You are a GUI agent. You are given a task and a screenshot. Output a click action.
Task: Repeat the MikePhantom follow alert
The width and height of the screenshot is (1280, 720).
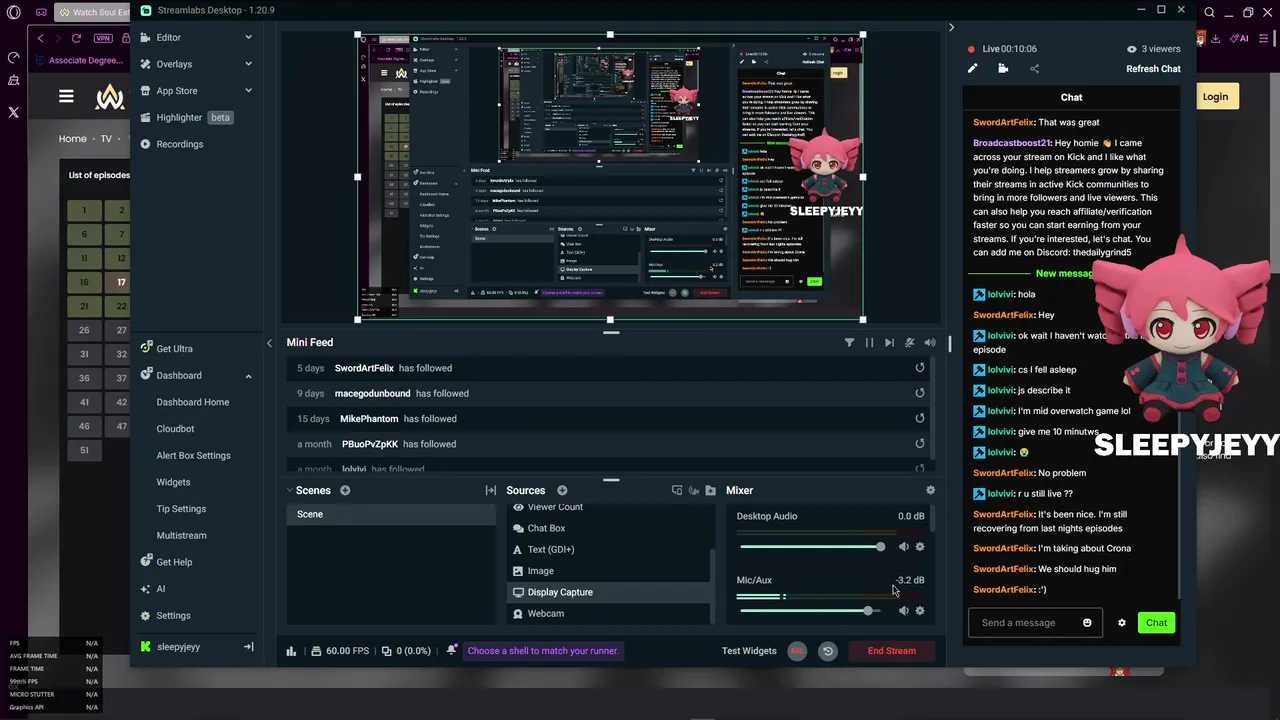coord(920,418)
